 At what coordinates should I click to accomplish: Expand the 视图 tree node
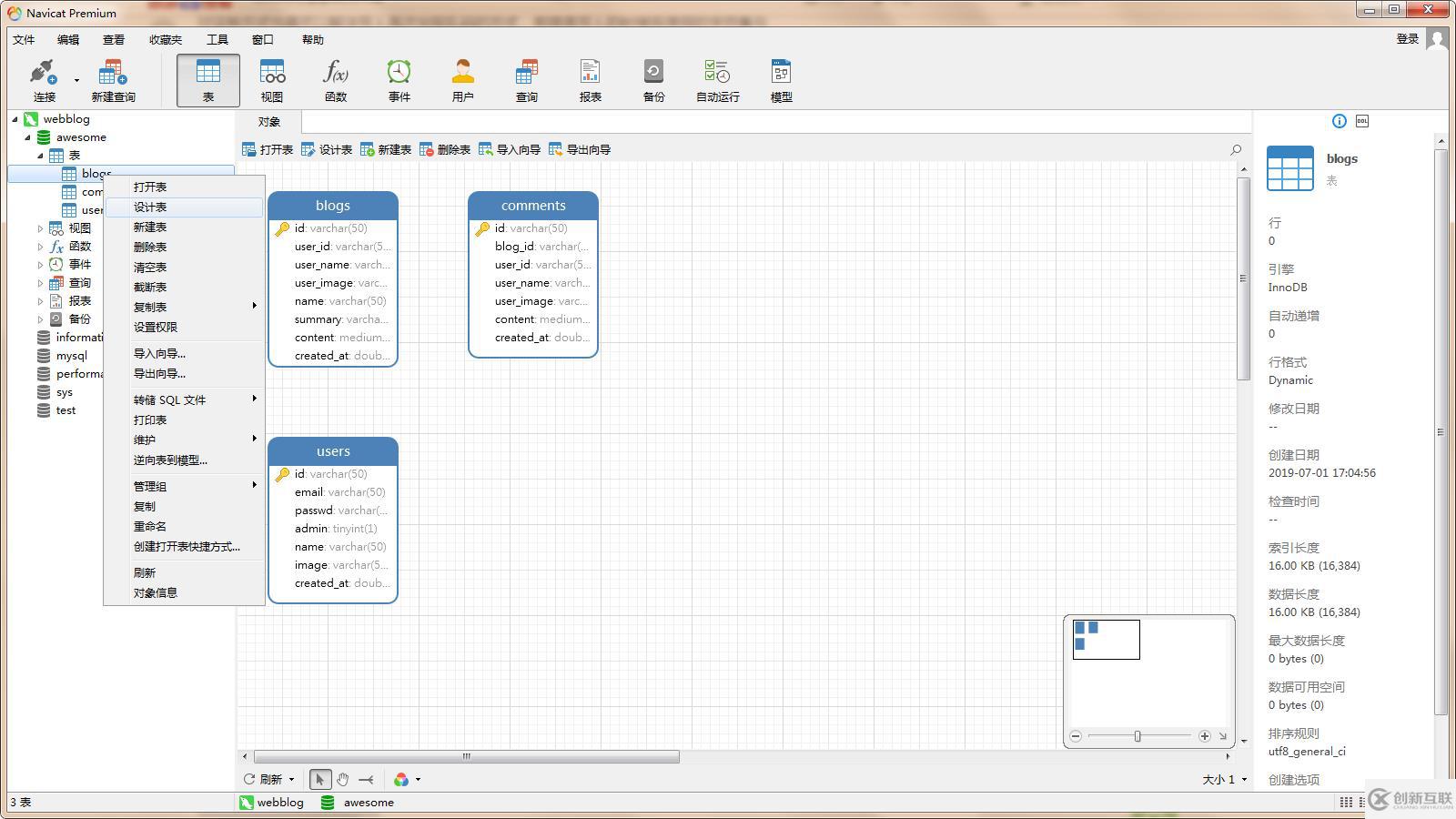tap(40, 228)
